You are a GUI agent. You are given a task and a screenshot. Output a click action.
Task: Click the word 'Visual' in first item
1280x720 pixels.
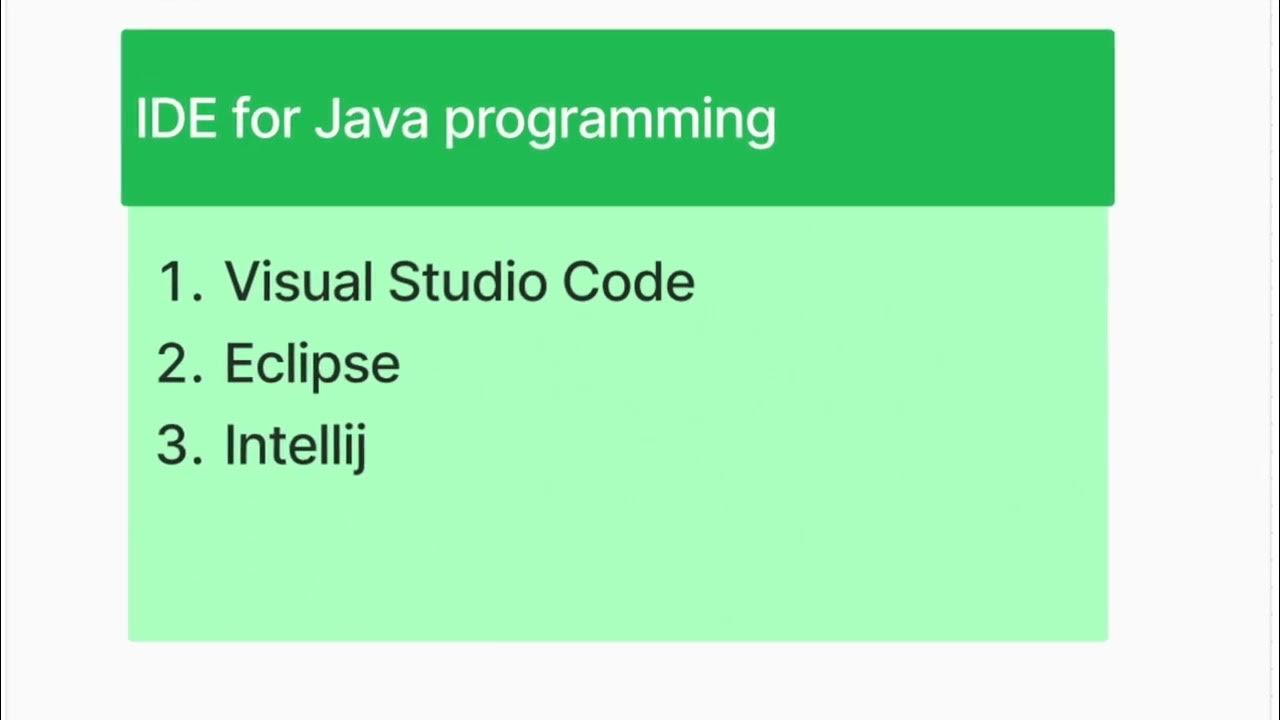[299, 281]
